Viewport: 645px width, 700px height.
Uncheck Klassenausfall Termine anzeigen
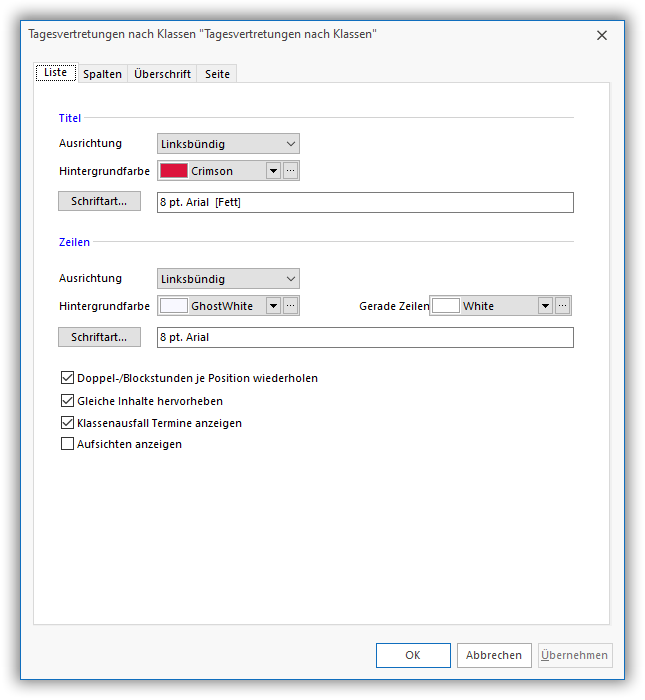coord(68,422)
